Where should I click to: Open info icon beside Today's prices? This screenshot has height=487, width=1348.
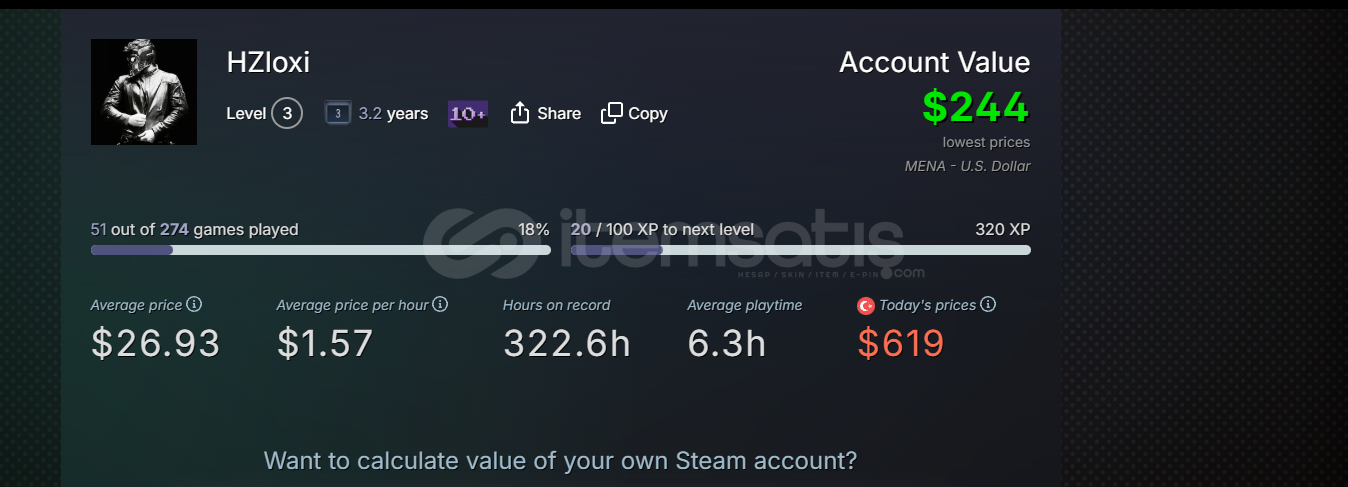988,304
